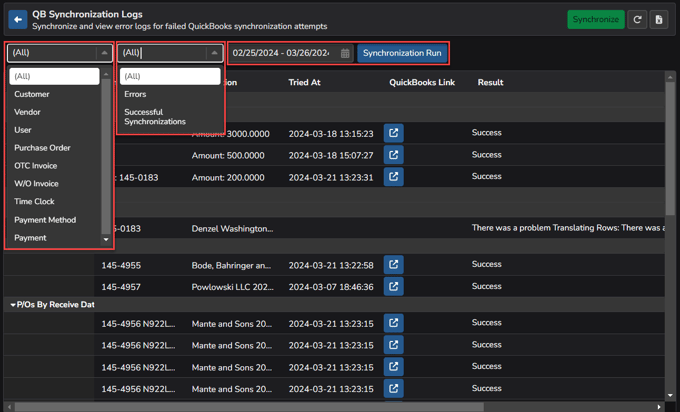Viewport: 680px width, 412px height.
Task: Click the Translating Rows error message
Action: pos(568,228)
